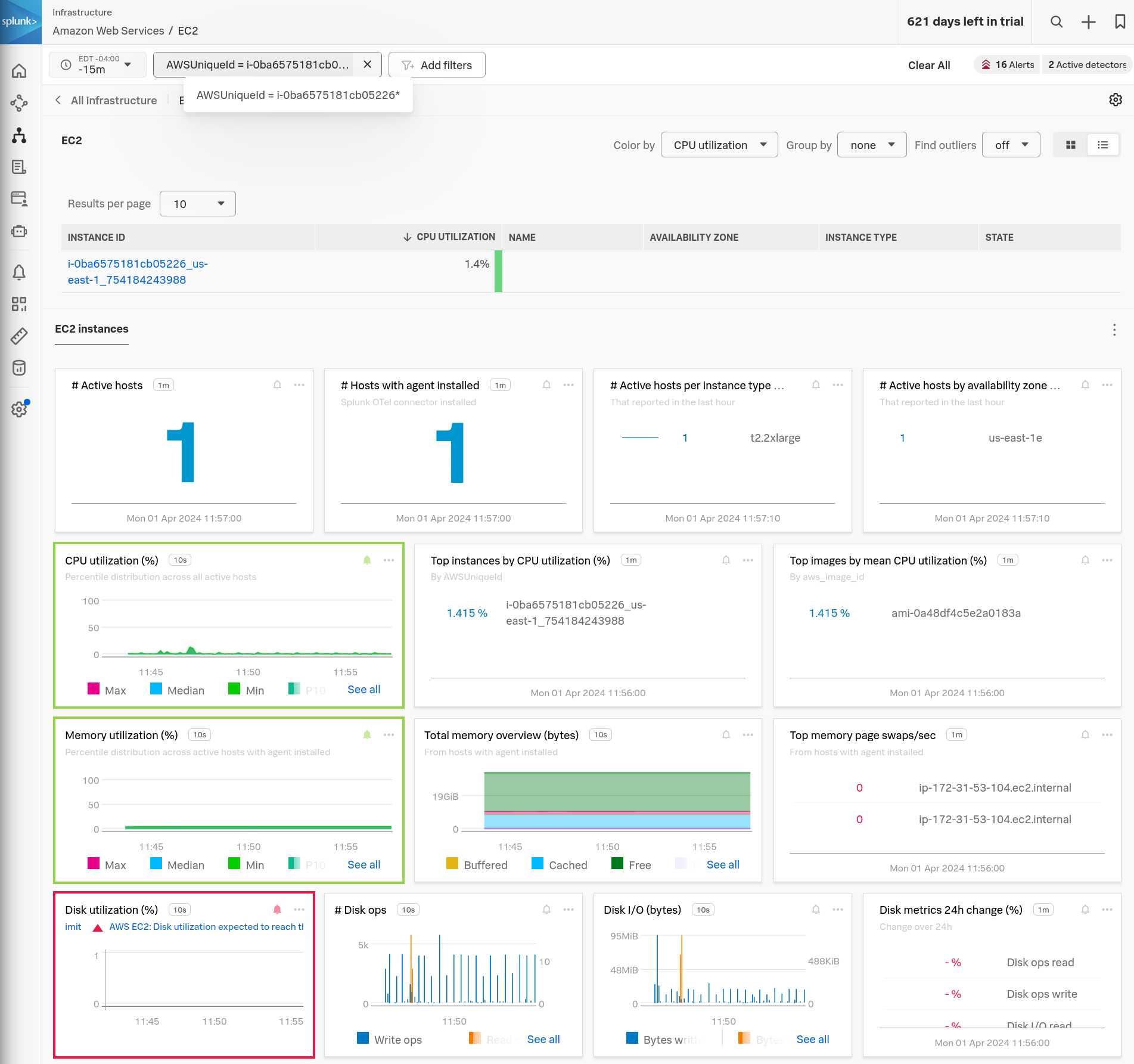Click alert bell on CPU utilization chart
Image resolution: width=1134 pixels, height=1064 pixels.
[x=367, y=560]
